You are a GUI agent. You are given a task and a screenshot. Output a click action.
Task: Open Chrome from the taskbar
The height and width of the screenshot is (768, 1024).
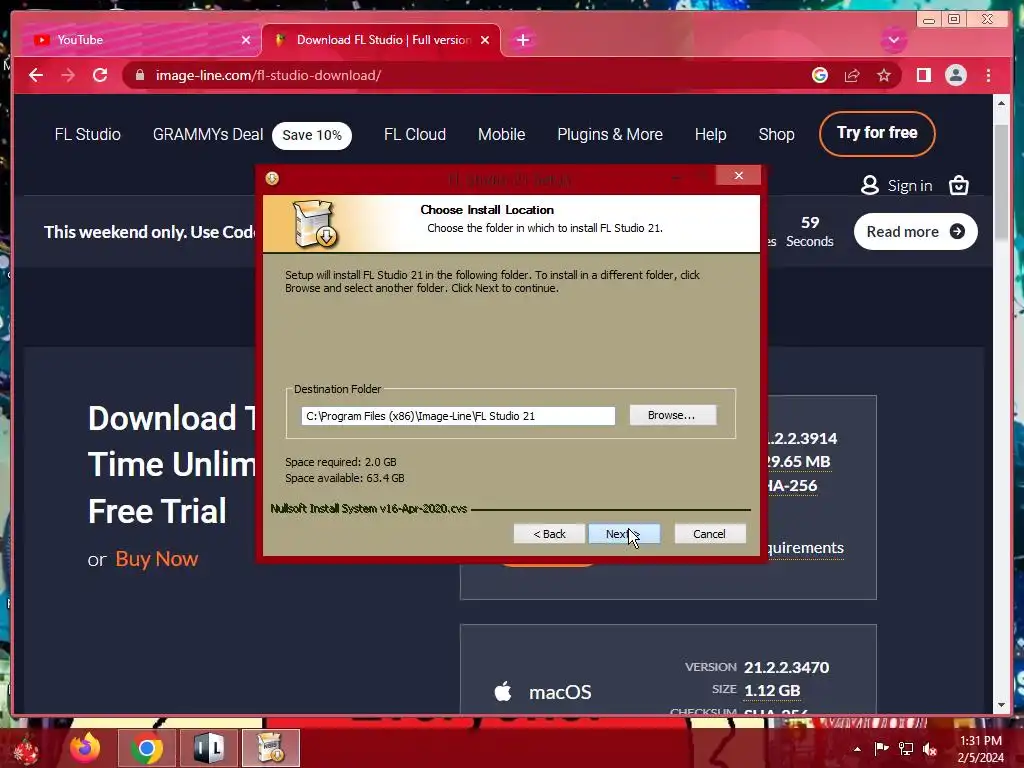coord(146,748)
